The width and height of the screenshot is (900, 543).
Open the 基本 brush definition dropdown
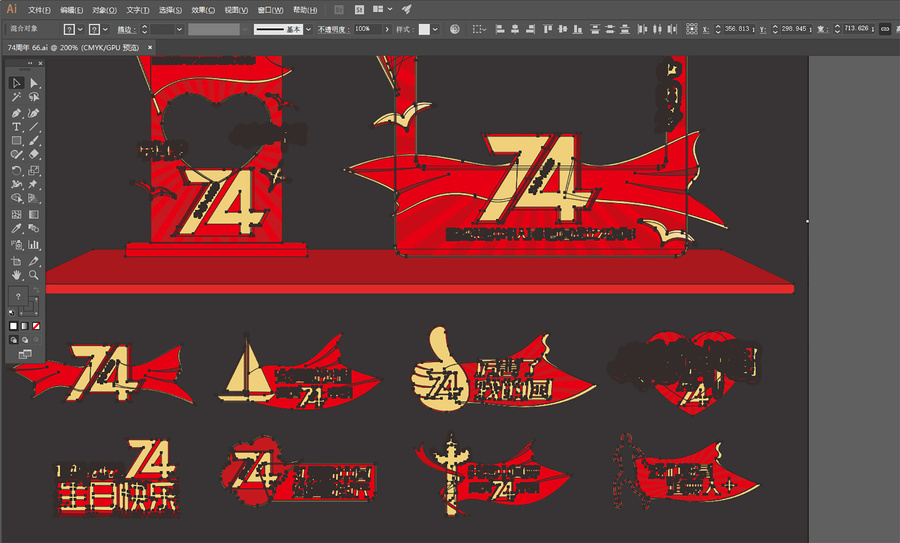[308, 29]
